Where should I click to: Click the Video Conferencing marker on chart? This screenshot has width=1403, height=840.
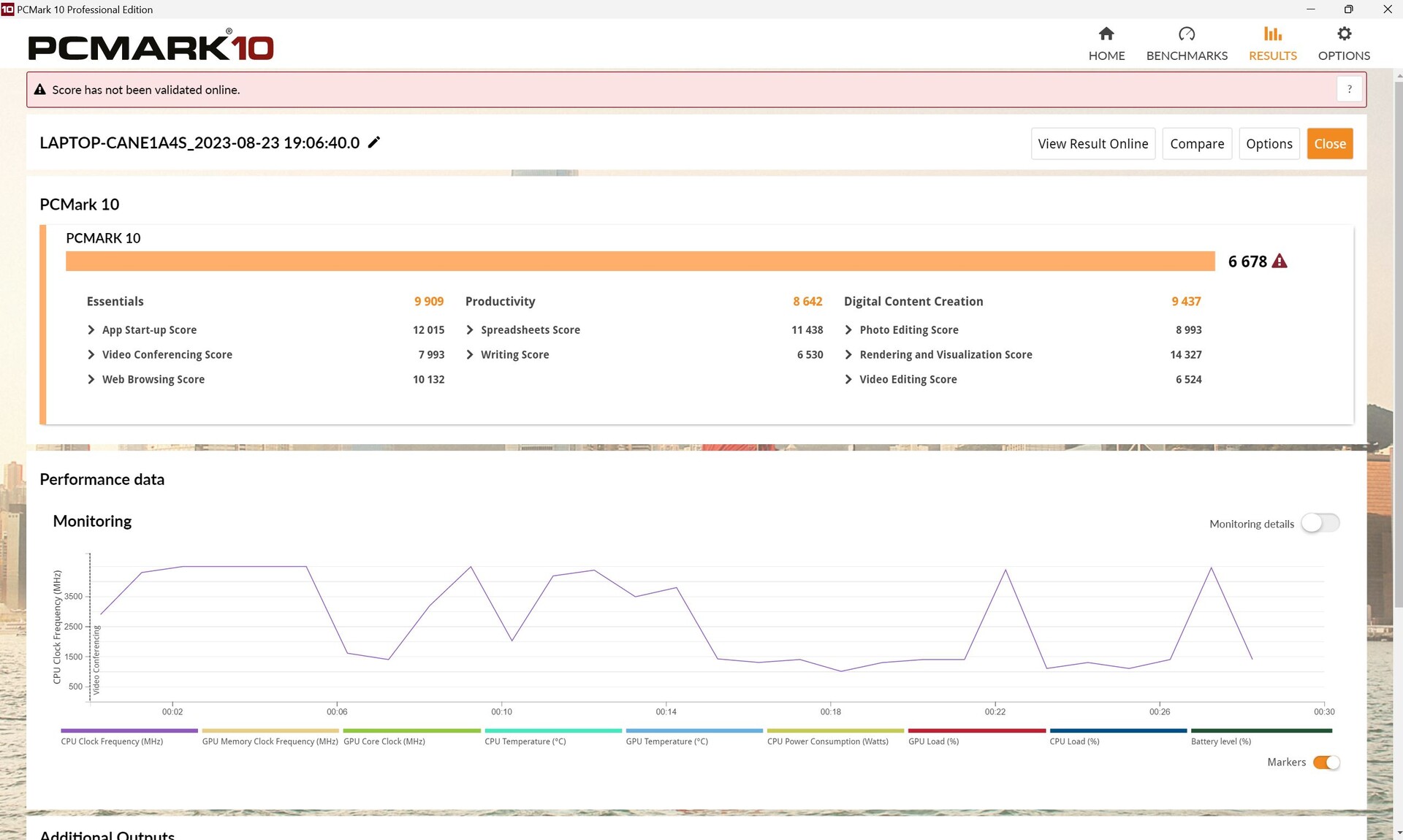click(x=96, y=660)
